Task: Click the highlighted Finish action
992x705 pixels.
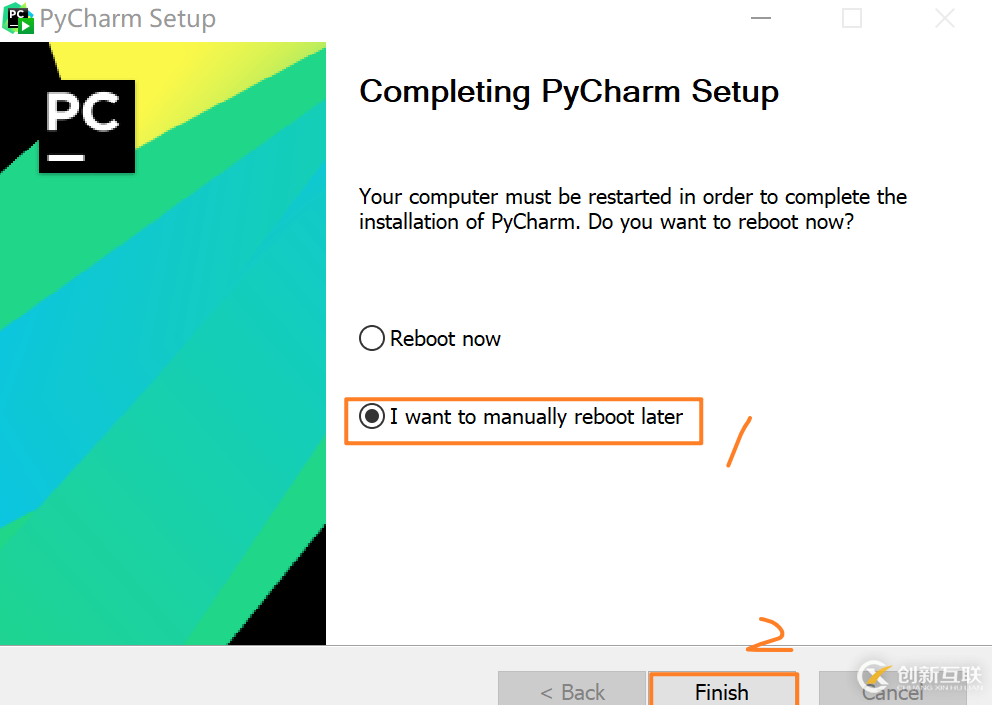Action: click(722, 691)
